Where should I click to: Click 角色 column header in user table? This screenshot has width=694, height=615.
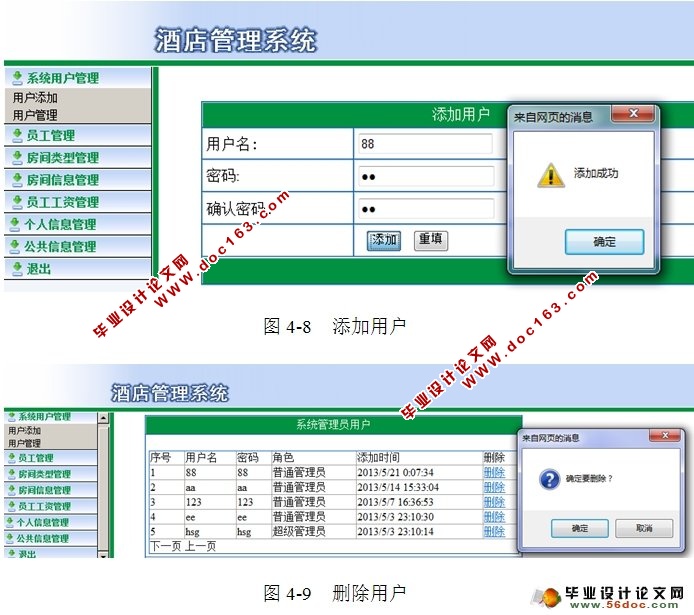click(x=283, y=457)
